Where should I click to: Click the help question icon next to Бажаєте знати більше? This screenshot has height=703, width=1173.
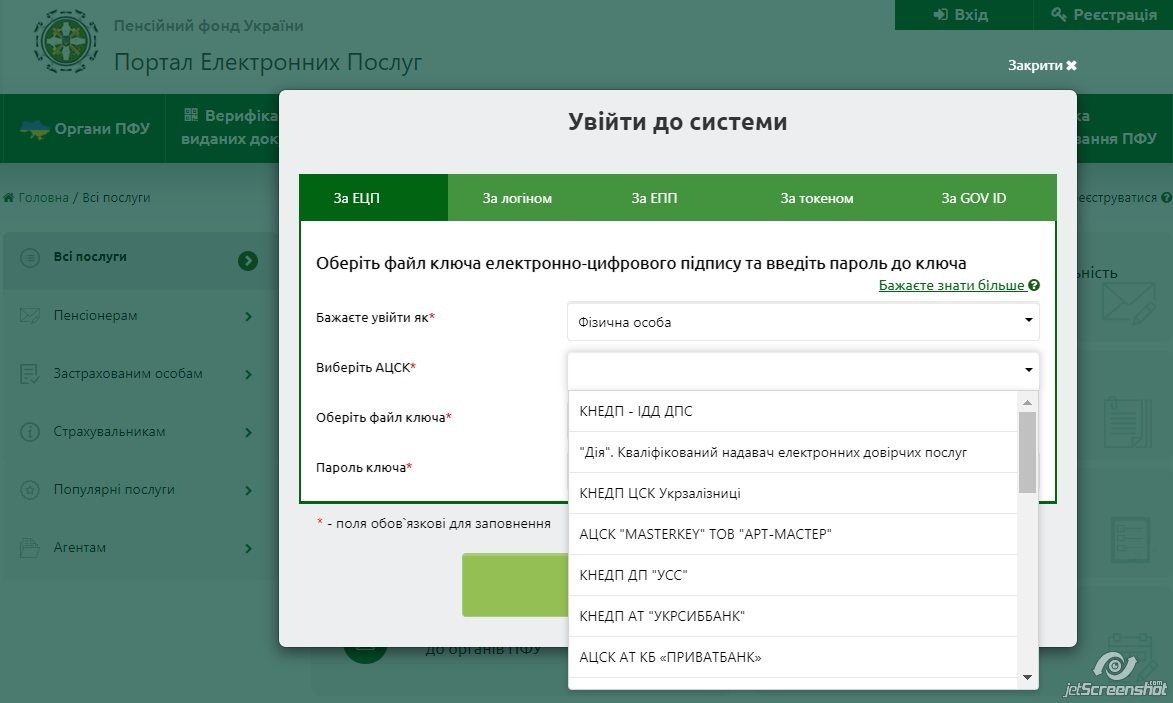pyautogui.click(x=1034, y=285)
